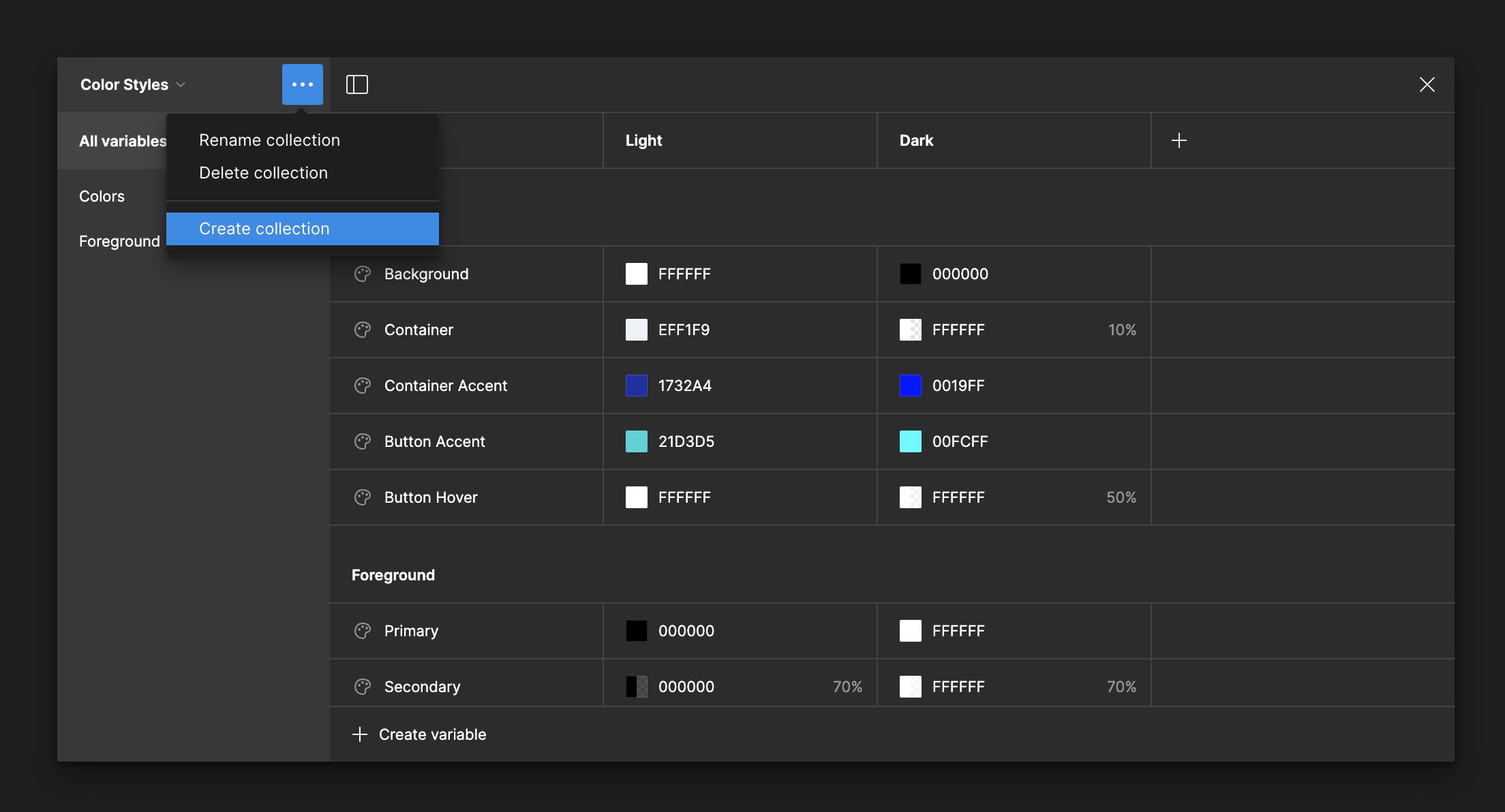Viewport: 1505px width, 812px height.
Task: Click the blue Dark swatch for Container Accent
Action: [x=911, y=386]
